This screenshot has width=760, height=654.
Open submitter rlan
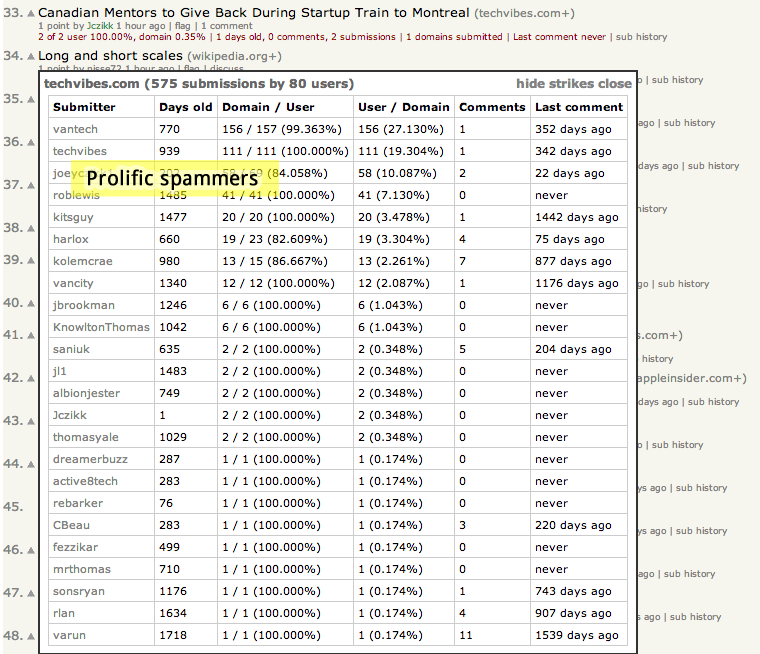63,613
